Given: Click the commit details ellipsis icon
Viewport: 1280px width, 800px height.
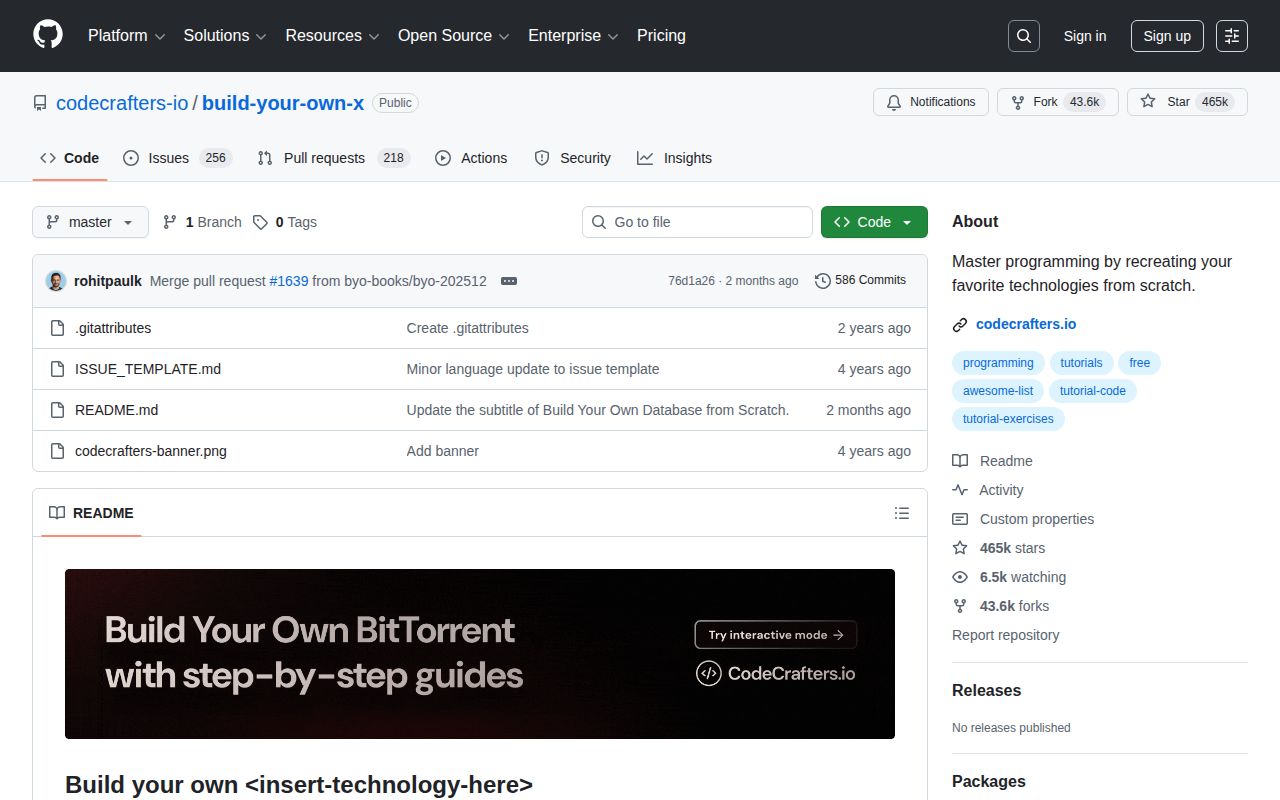Looking at the screenshot, I should coord(508,281).
